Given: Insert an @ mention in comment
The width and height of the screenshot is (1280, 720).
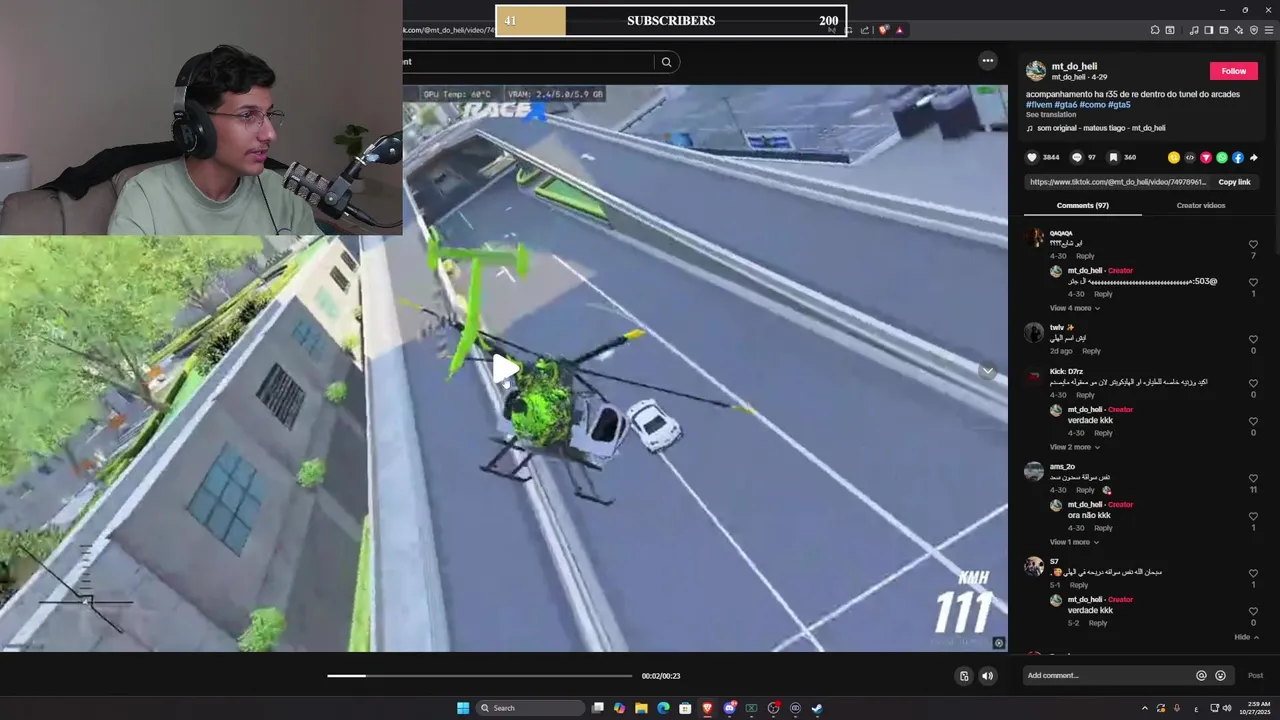Looking at the screenshot, I should (1201, 675).
